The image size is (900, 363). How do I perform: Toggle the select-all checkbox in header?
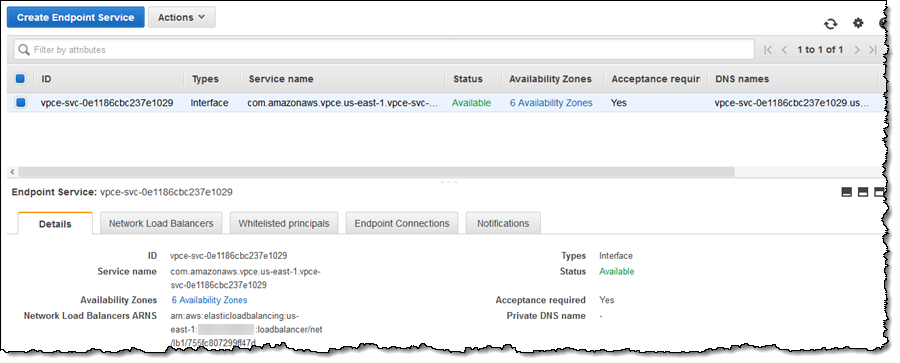coord(20,79)
